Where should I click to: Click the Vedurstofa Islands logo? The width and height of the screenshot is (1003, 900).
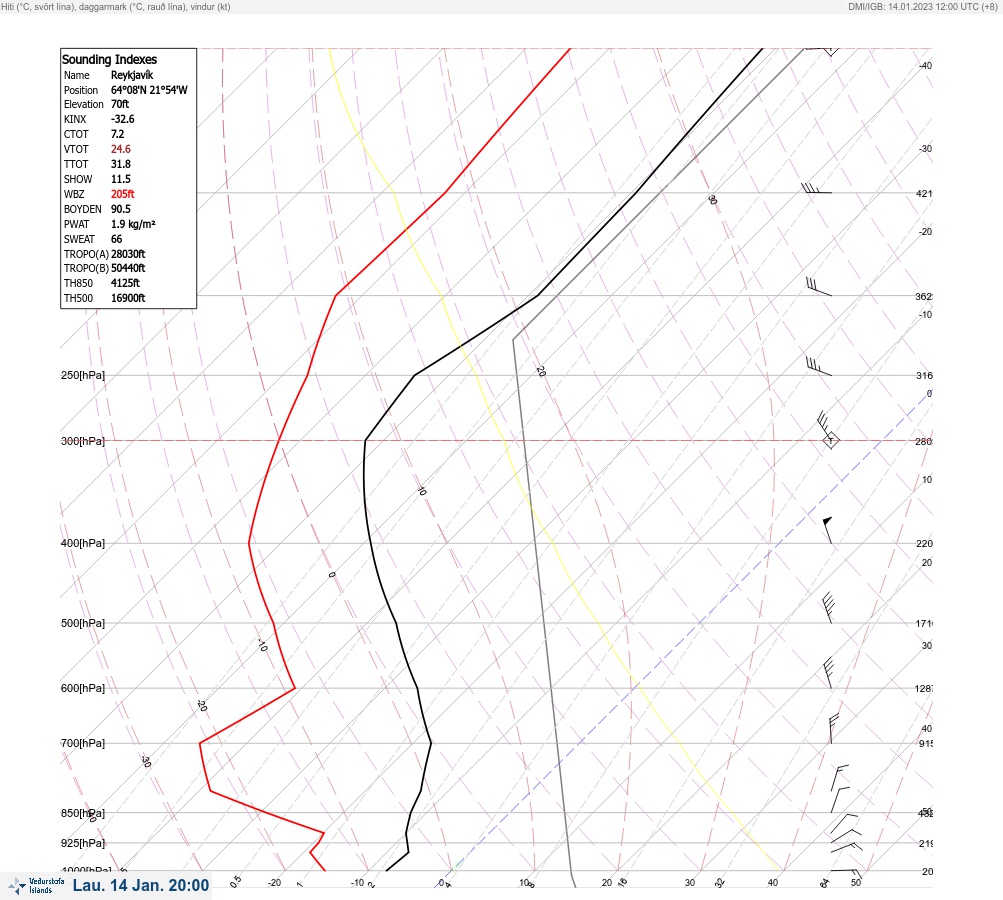36,885
